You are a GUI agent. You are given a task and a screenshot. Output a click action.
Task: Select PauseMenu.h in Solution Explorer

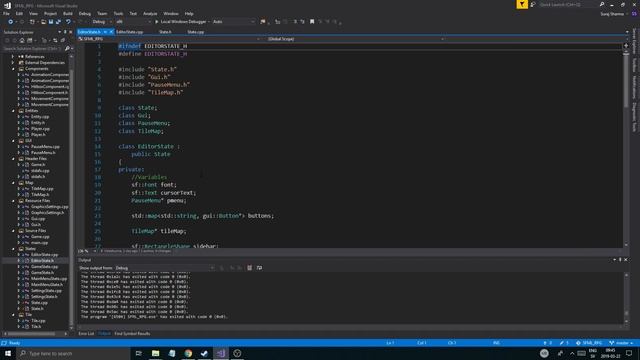[x=43, y=153]
